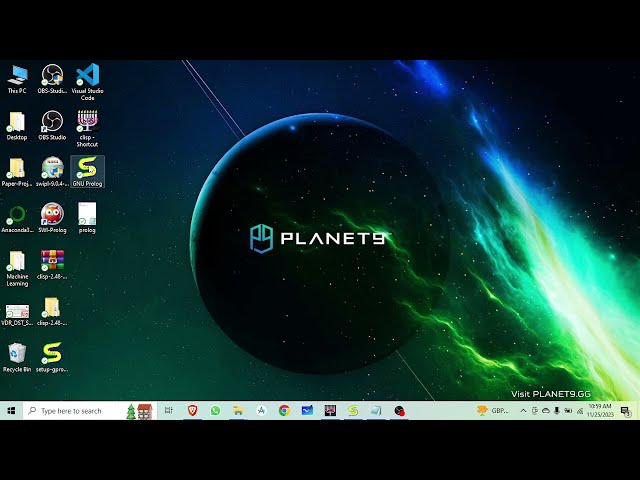Select the swipl-9.0.4 installer icon

tap(52, 172)
